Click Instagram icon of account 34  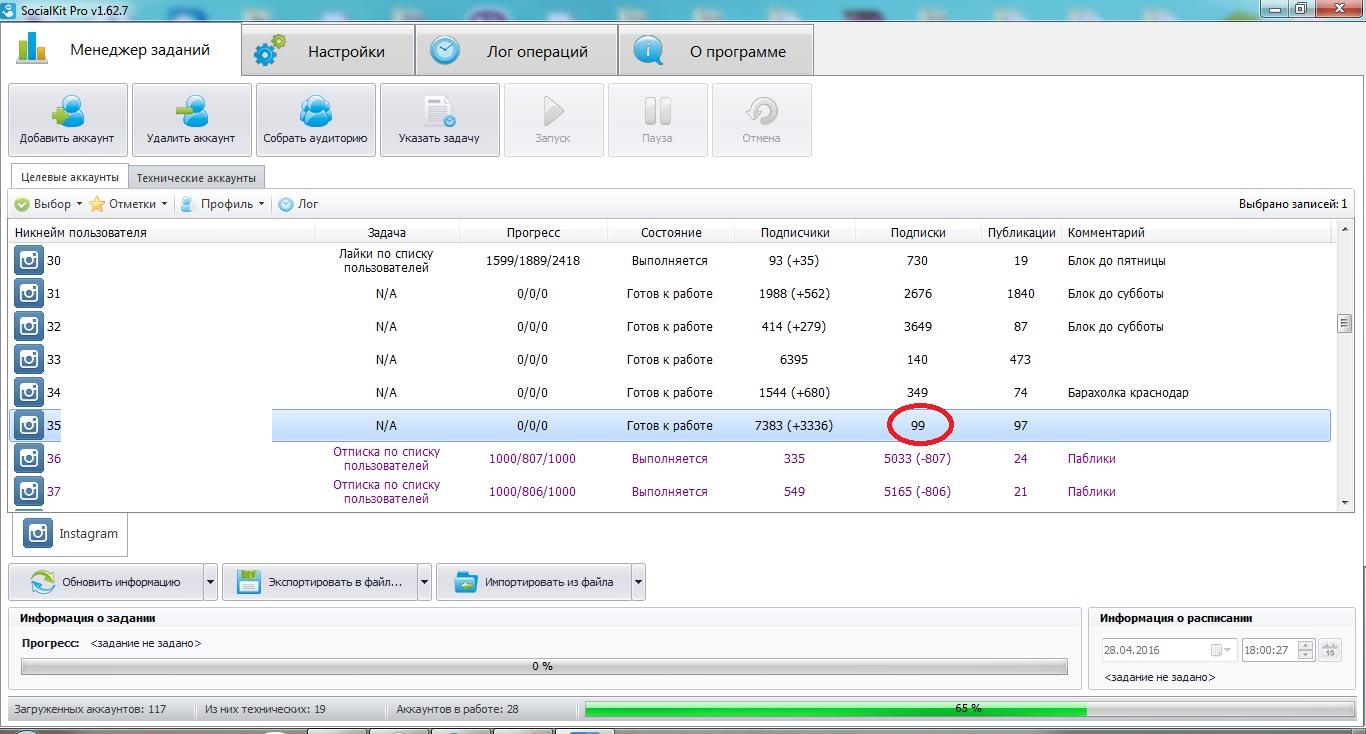coord(29,392)
